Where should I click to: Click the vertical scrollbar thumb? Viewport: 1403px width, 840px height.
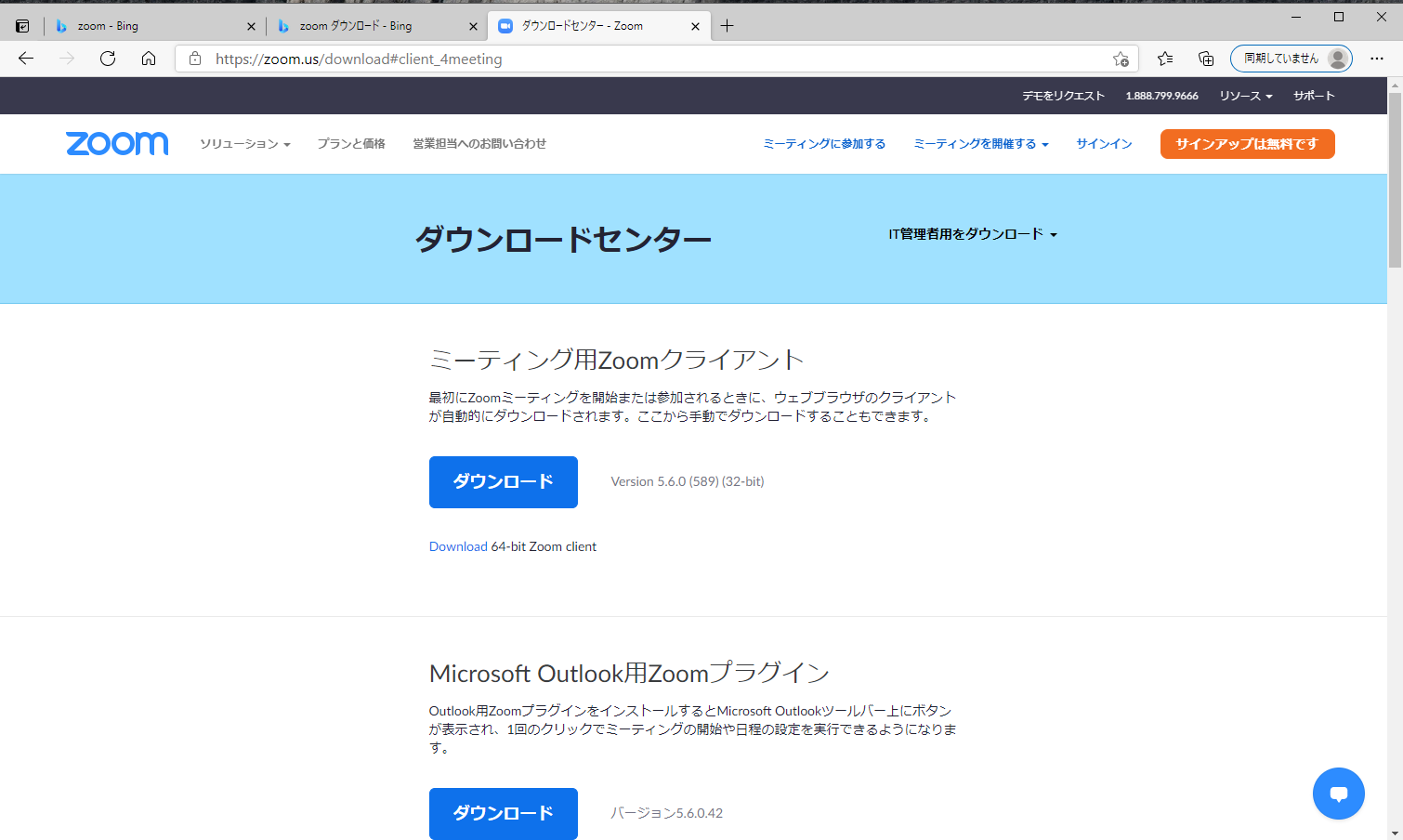click(x=1395, y=178)
